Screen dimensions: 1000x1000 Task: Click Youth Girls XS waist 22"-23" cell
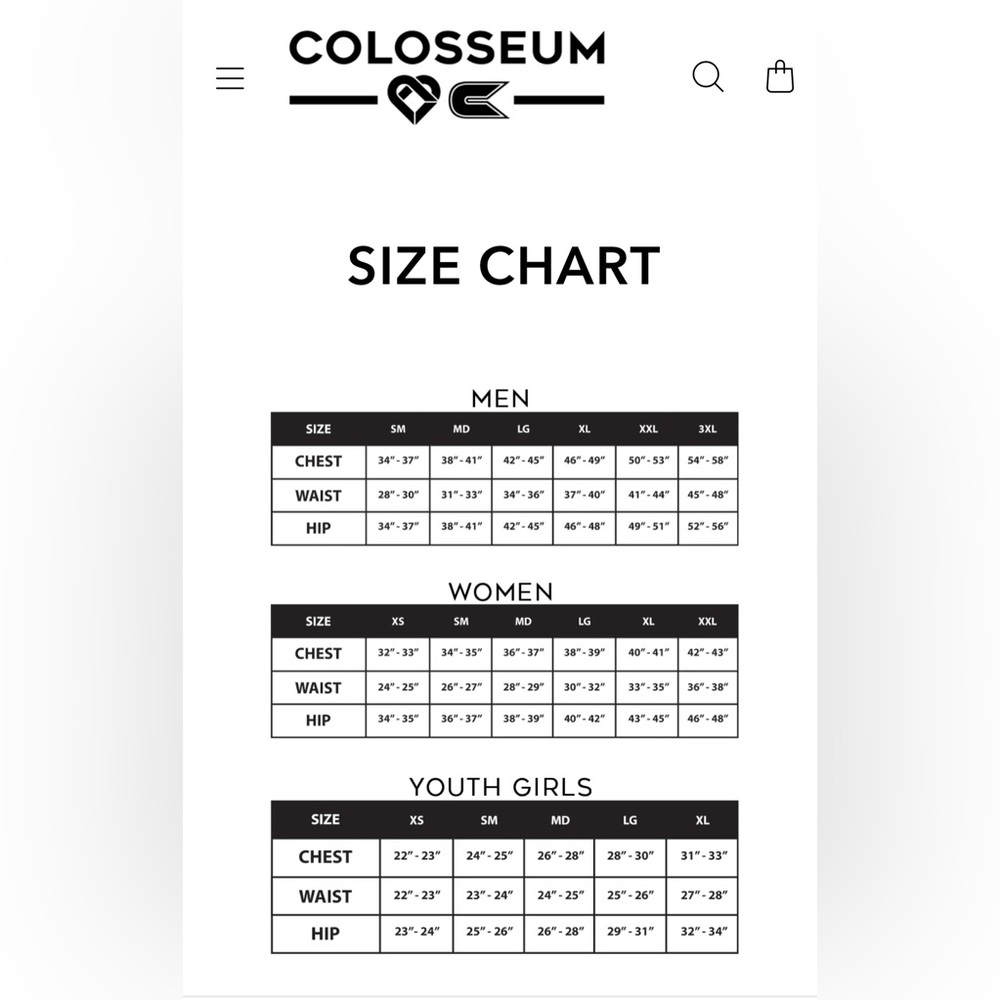[x=416, y=896]
